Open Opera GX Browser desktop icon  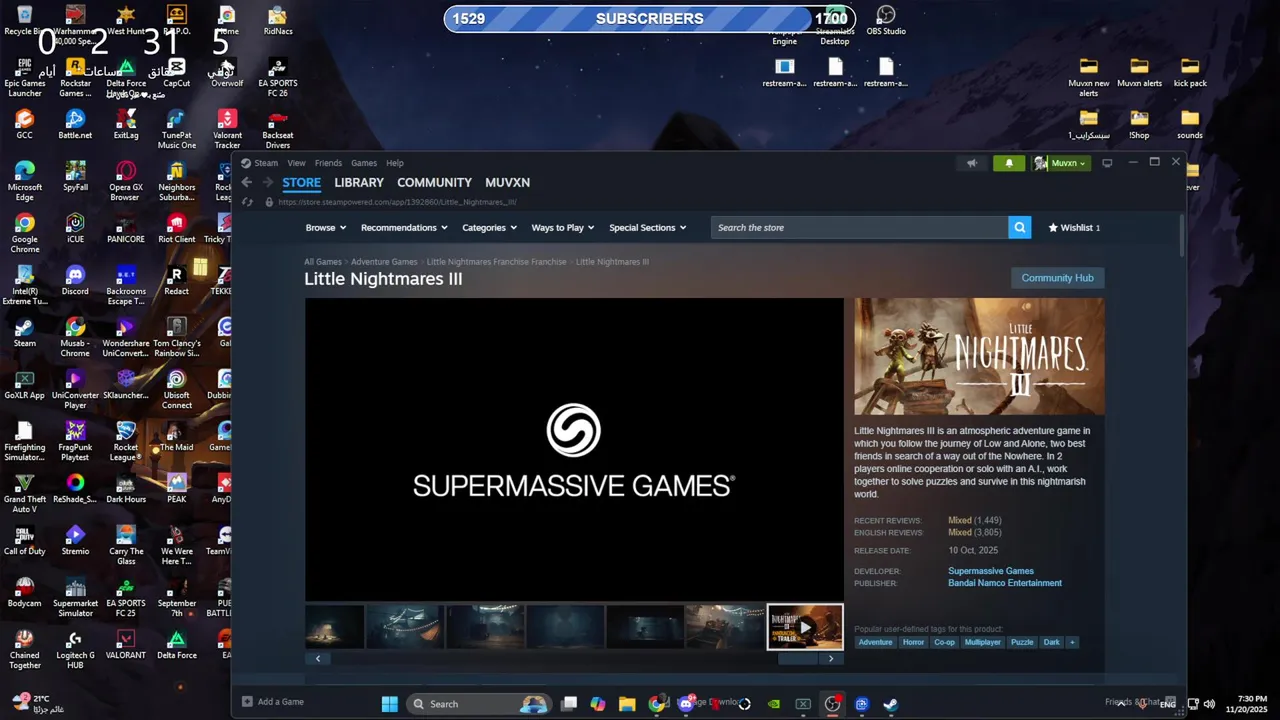coord(126,181)
